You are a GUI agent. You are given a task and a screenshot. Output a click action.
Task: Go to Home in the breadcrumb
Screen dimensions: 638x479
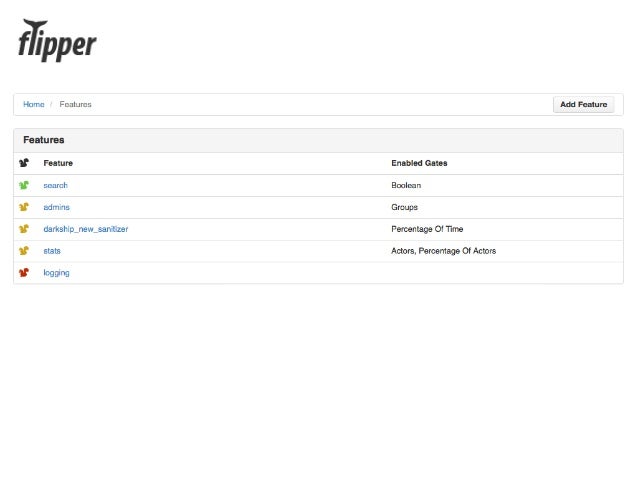pos(34,104)
